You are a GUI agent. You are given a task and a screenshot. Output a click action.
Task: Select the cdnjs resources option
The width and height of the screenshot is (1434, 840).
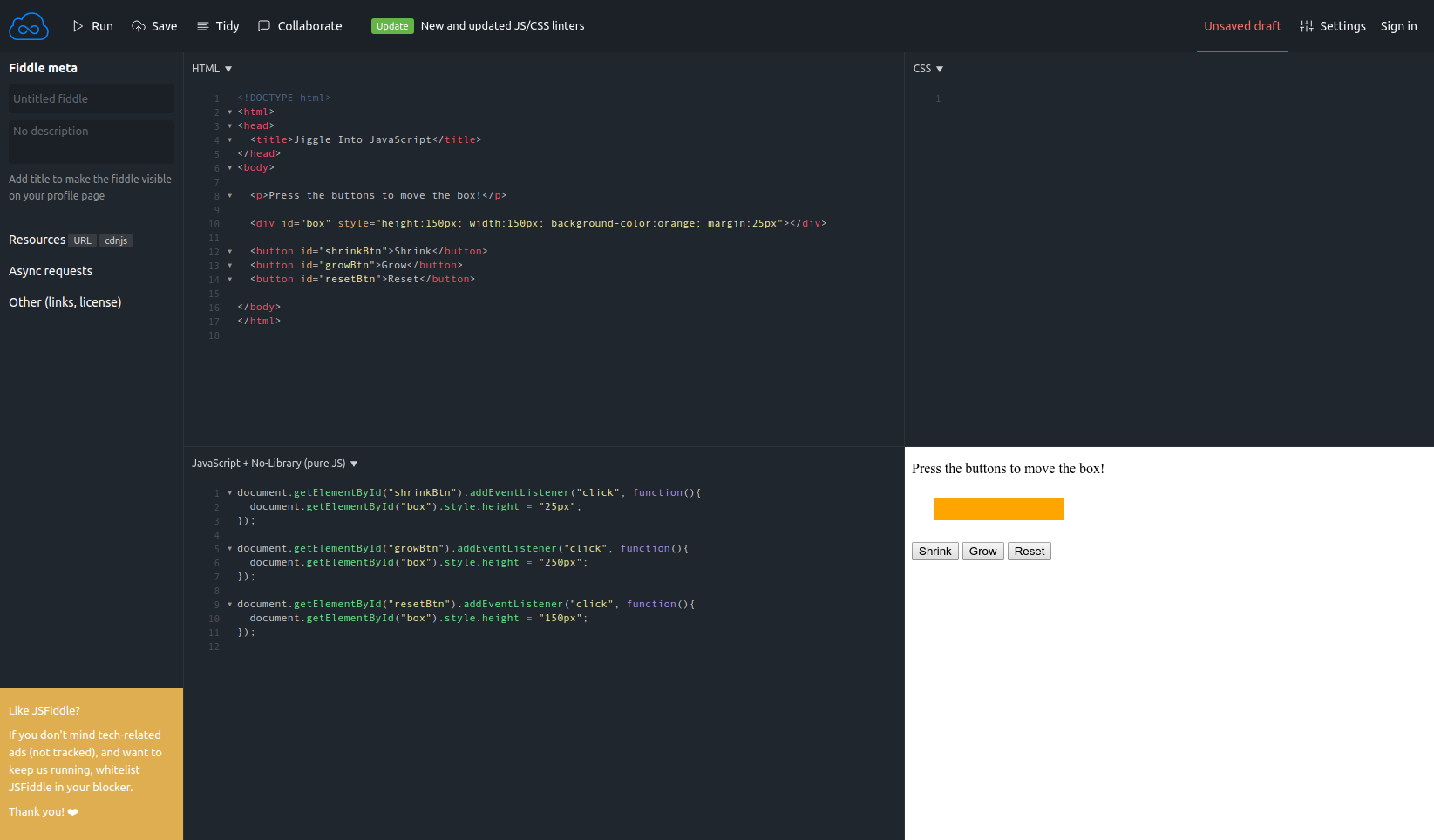(116, 240)
